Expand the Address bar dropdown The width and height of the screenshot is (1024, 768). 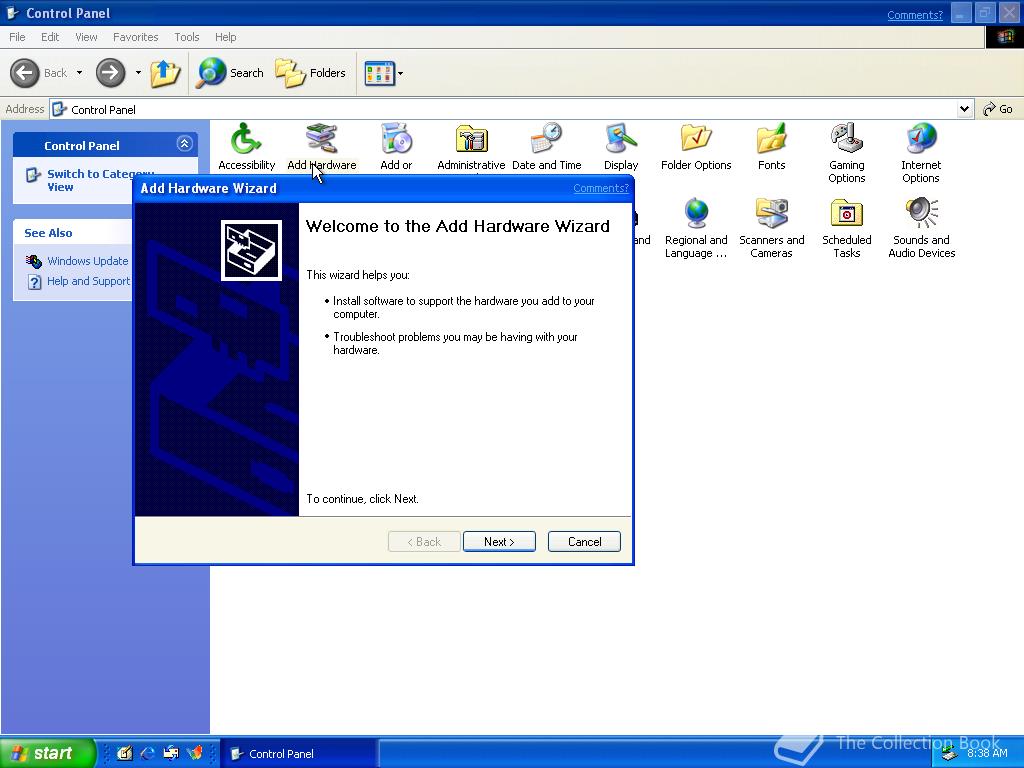click(x=965, y=109)
